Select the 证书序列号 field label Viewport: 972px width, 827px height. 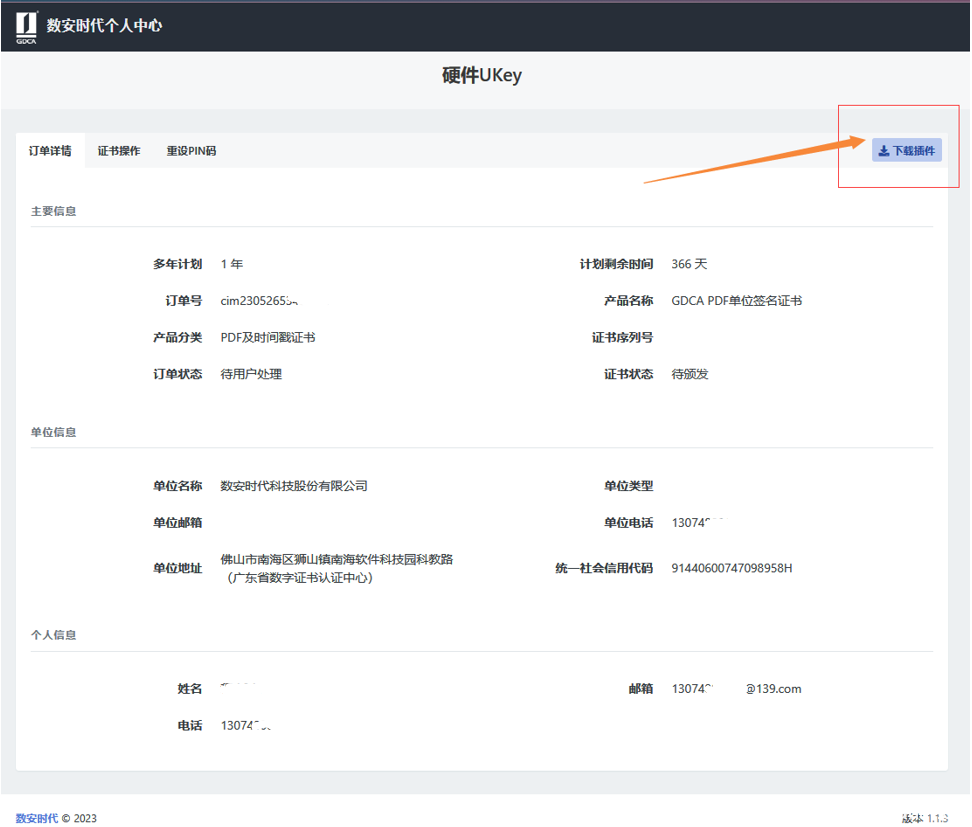[622, 337]
